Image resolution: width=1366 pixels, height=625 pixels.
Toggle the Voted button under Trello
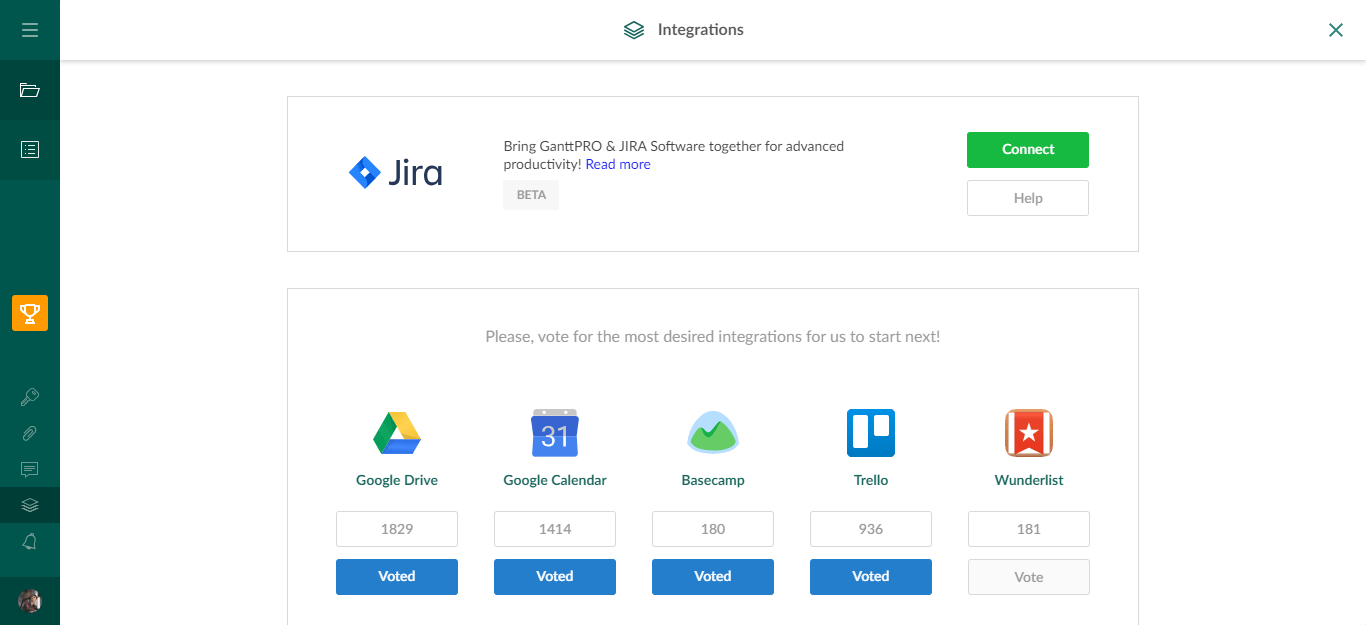click(871, 577)
